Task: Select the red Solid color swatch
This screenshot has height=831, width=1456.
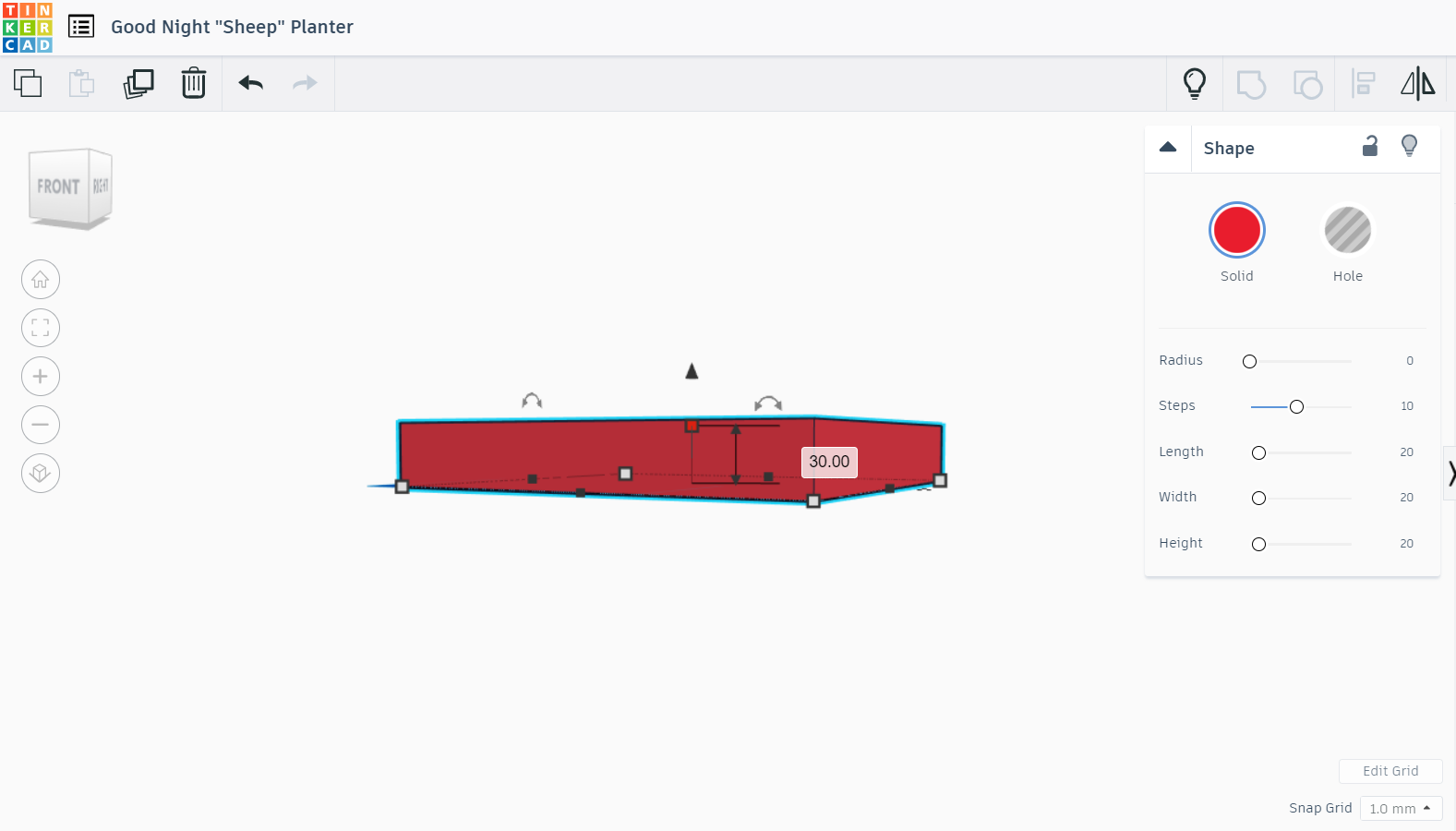Action: (1237, 230)
